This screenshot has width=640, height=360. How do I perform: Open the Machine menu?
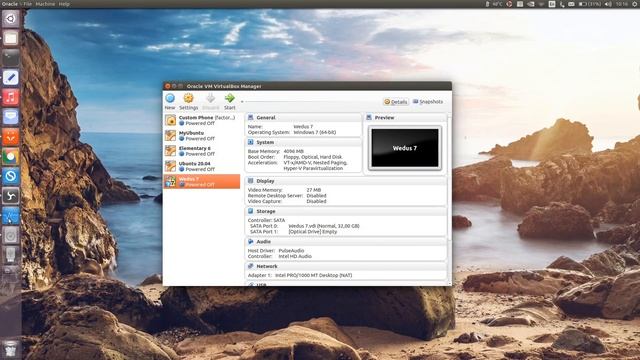[45, 4]
